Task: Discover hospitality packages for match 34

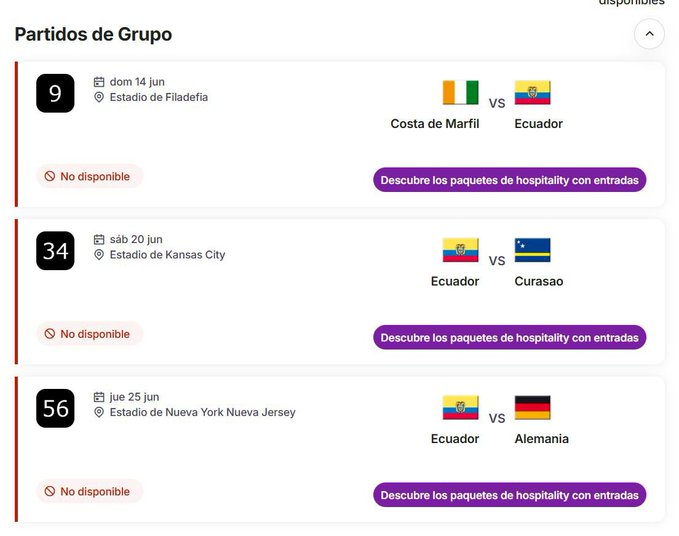Action: pos(509,338)
